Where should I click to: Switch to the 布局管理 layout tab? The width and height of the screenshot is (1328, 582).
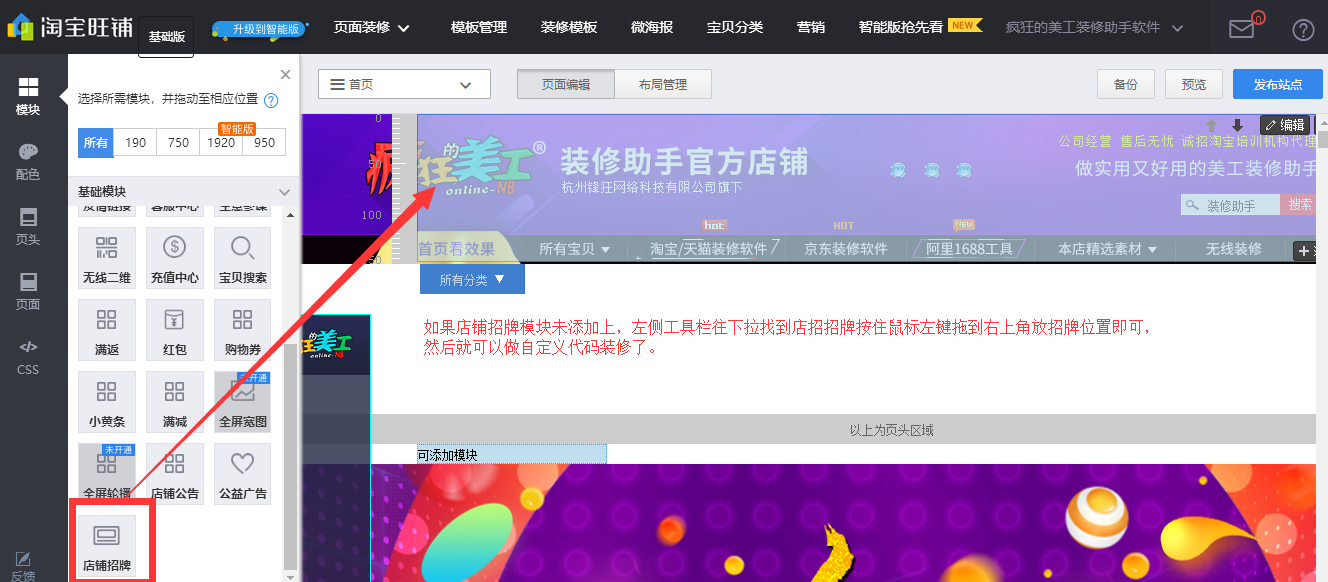point(663,84)
